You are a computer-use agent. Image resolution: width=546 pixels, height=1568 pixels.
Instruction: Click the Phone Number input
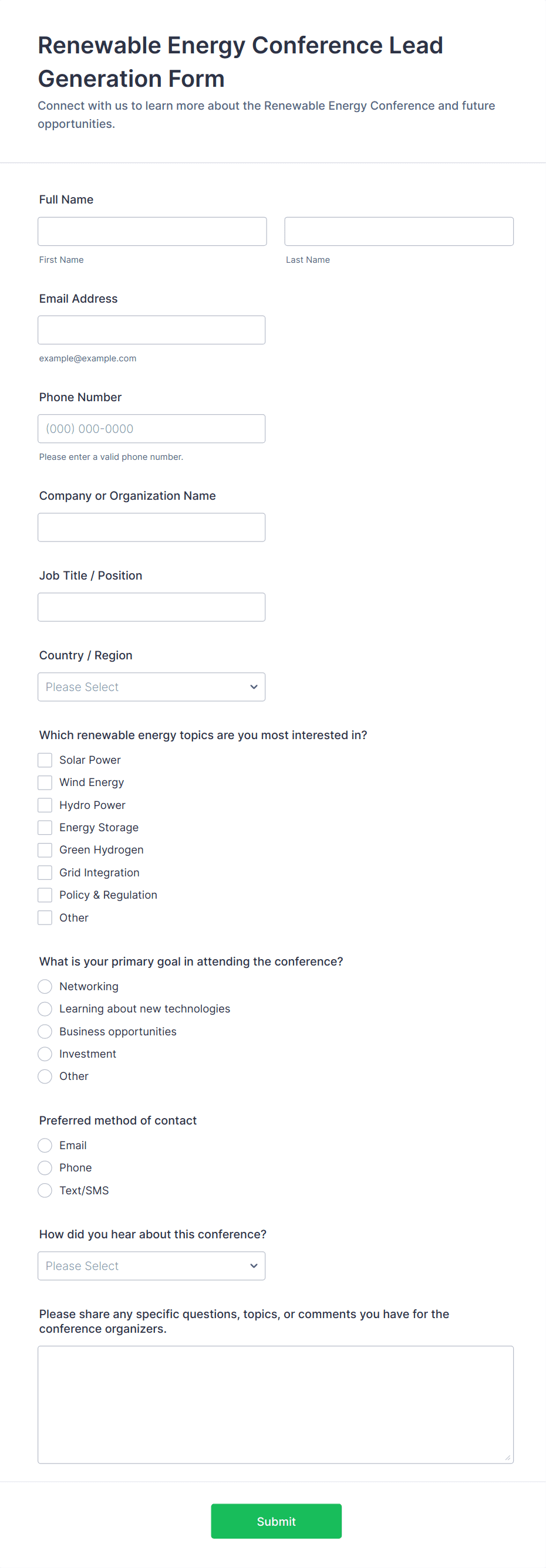151,429
